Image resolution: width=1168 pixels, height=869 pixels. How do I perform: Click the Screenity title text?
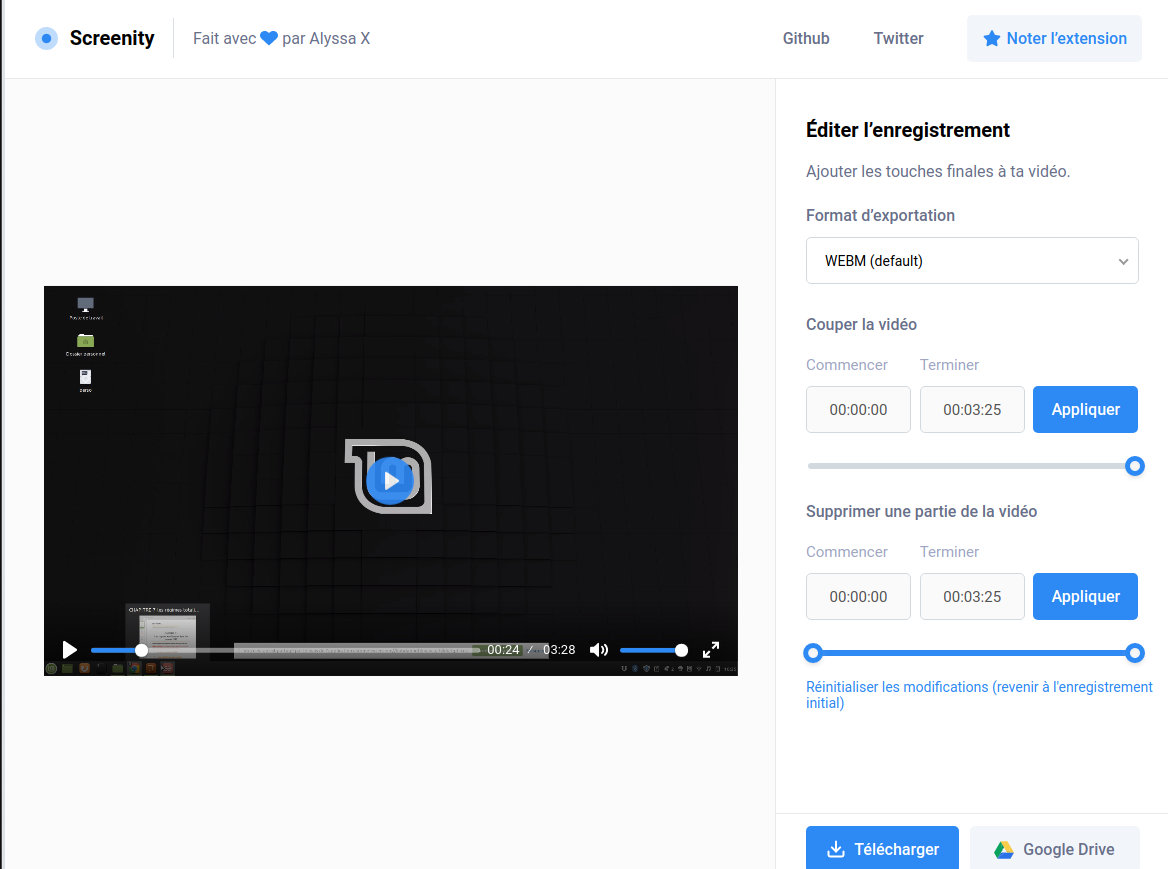[112, 38]
